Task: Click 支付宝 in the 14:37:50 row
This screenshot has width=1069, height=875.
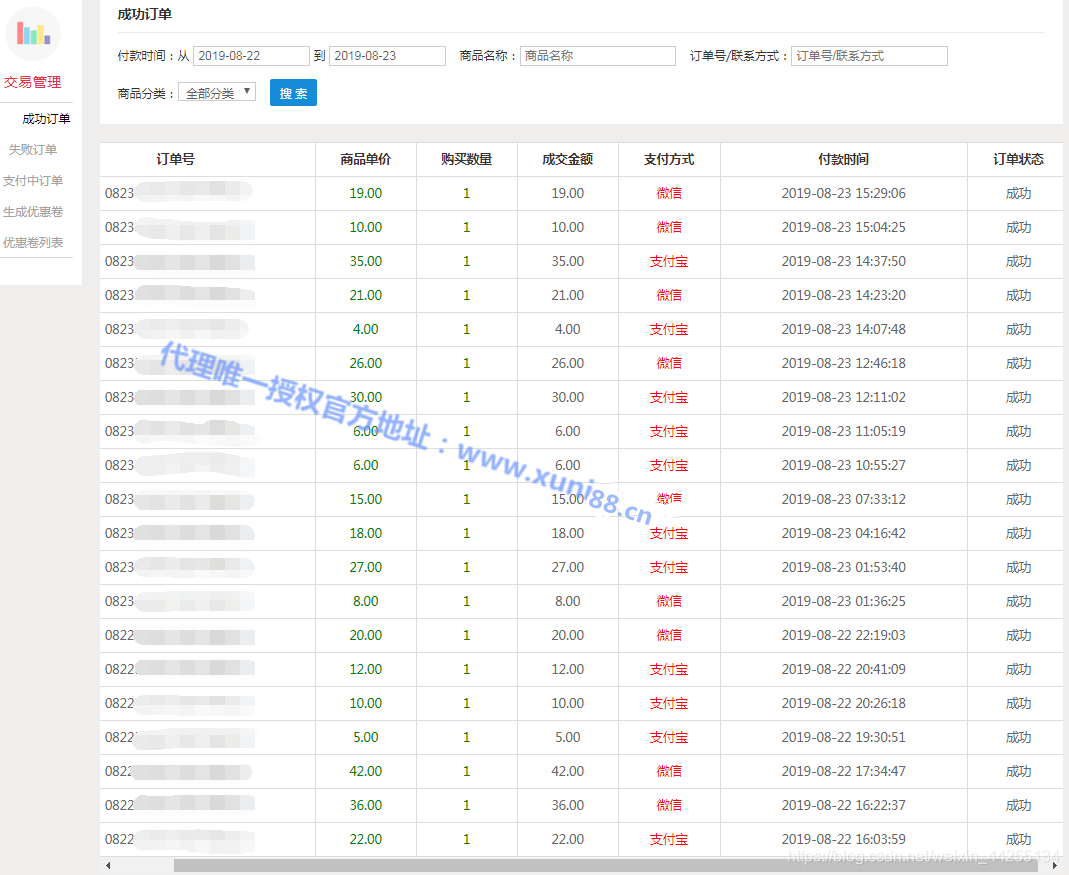Action: 669,261
